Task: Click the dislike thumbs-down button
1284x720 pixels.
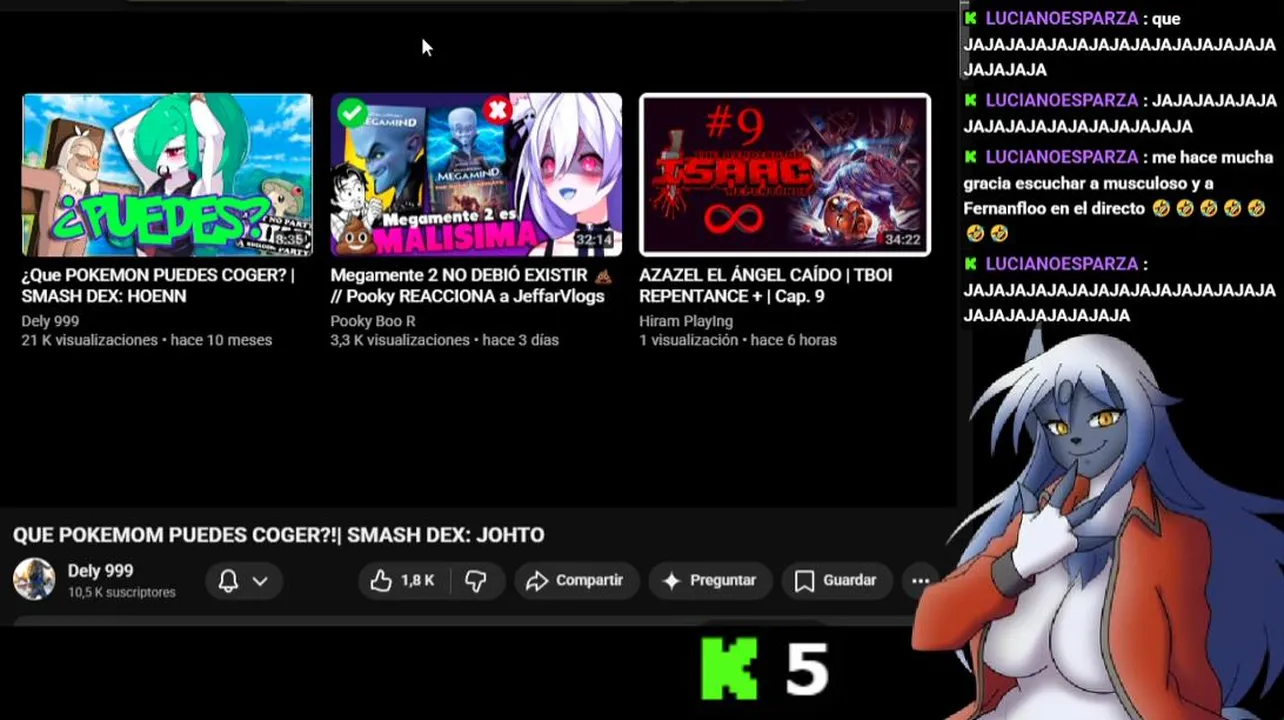Action: [476, 580]
